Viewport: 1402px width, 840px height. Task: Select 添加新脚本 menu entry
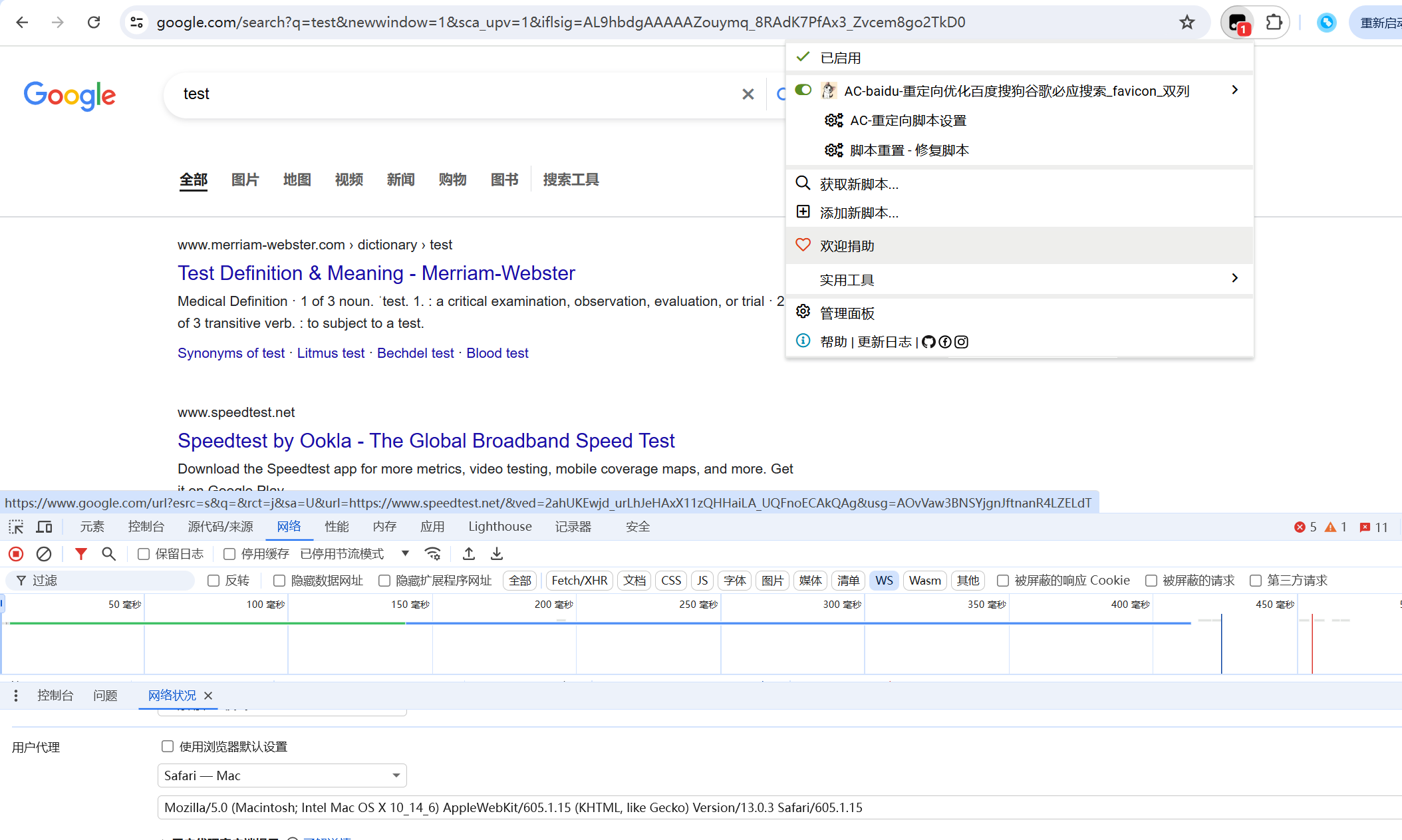[x=1020, y=213]
